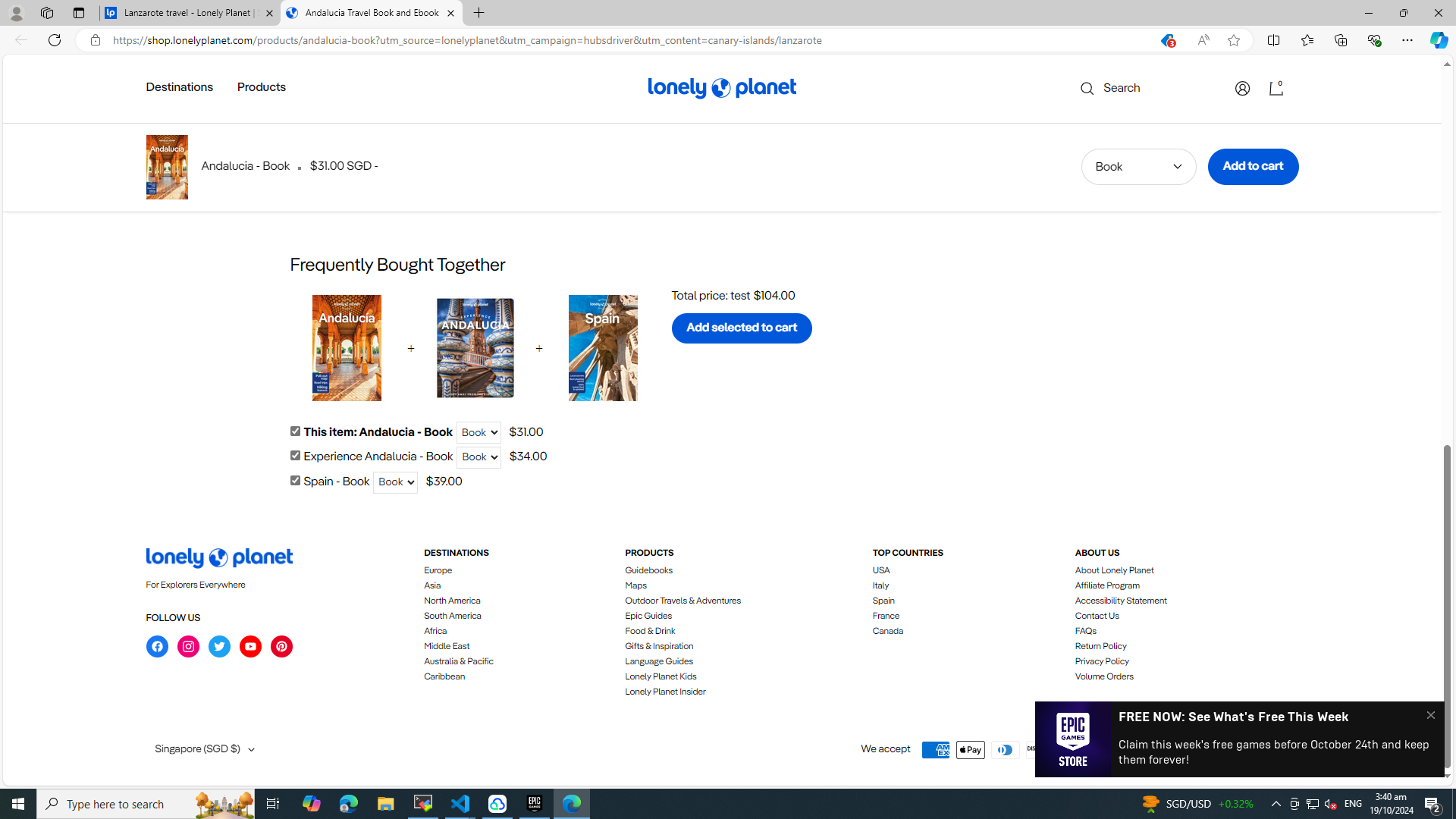The width and height of the screenshot is (1456, 819).
Task: Open the Guidebooks footer link
Action: (x=648, y=570)
